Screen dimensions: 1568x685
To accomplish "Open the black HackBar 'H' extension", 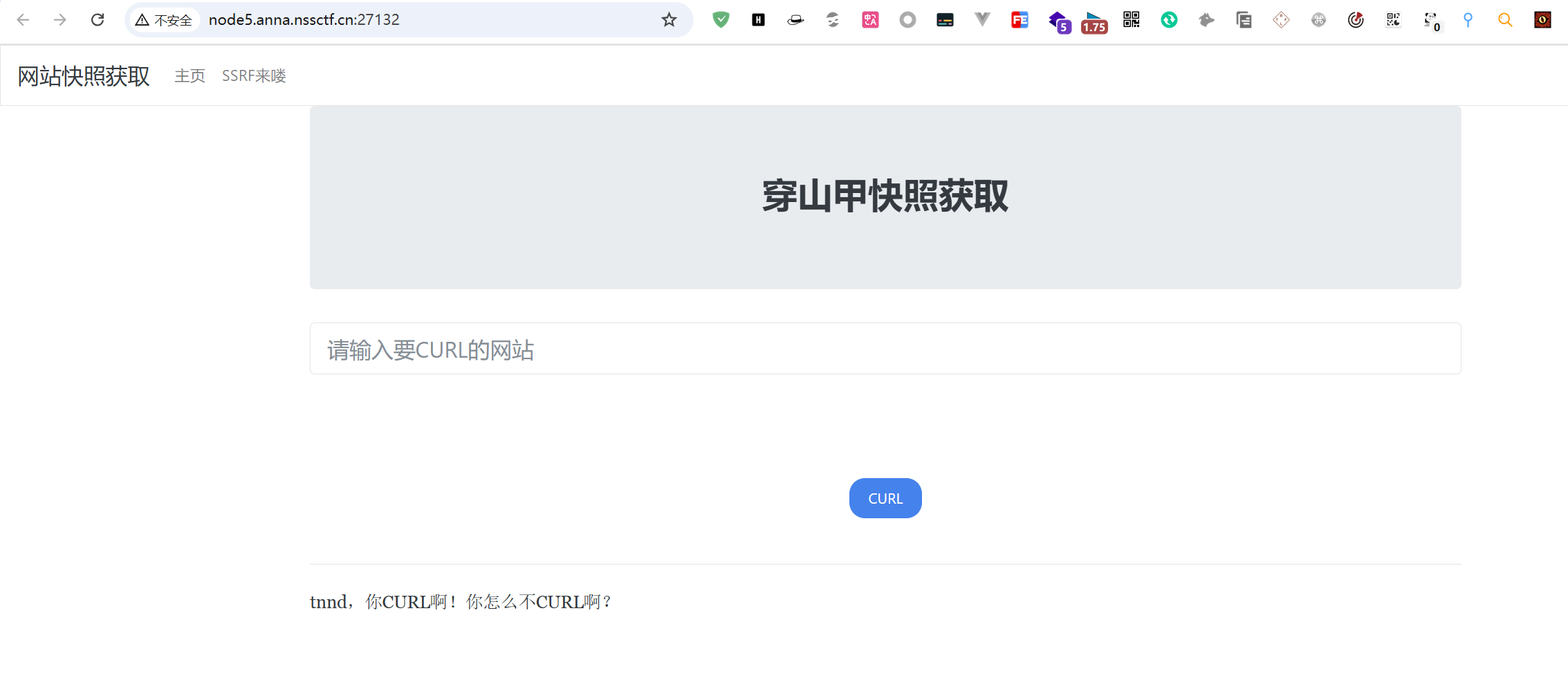I will tap(758, 20).
